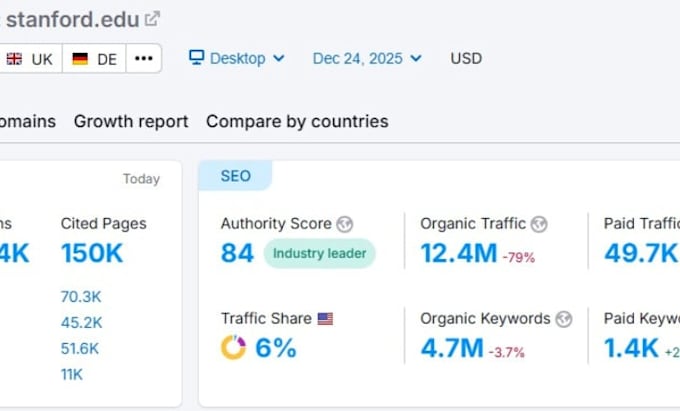The height and width of the screenshot is (411, 680).
Task: Switch to Growth report tab
Action: point(131,121)
